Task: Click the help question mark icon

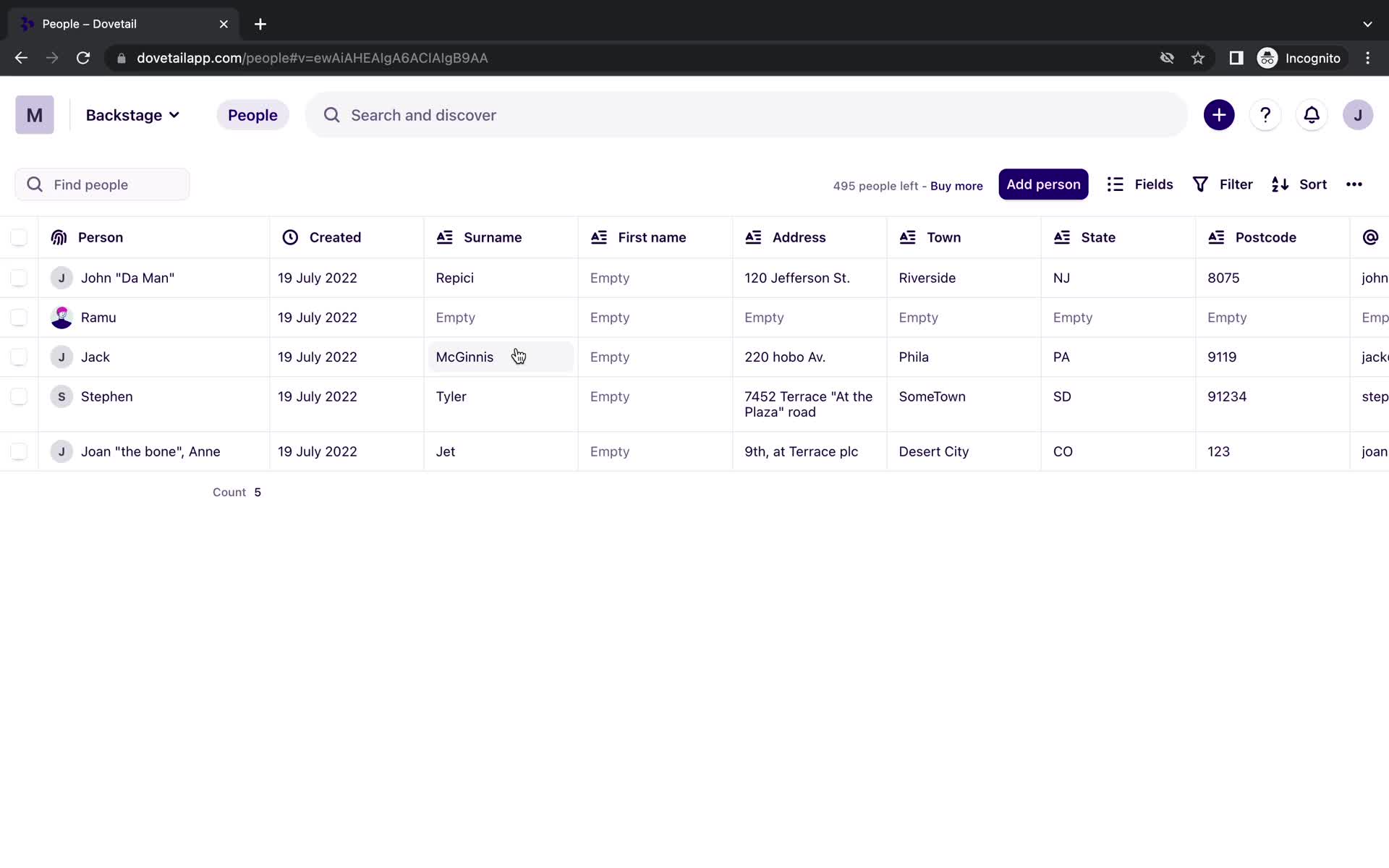Action: point(1264,114)
